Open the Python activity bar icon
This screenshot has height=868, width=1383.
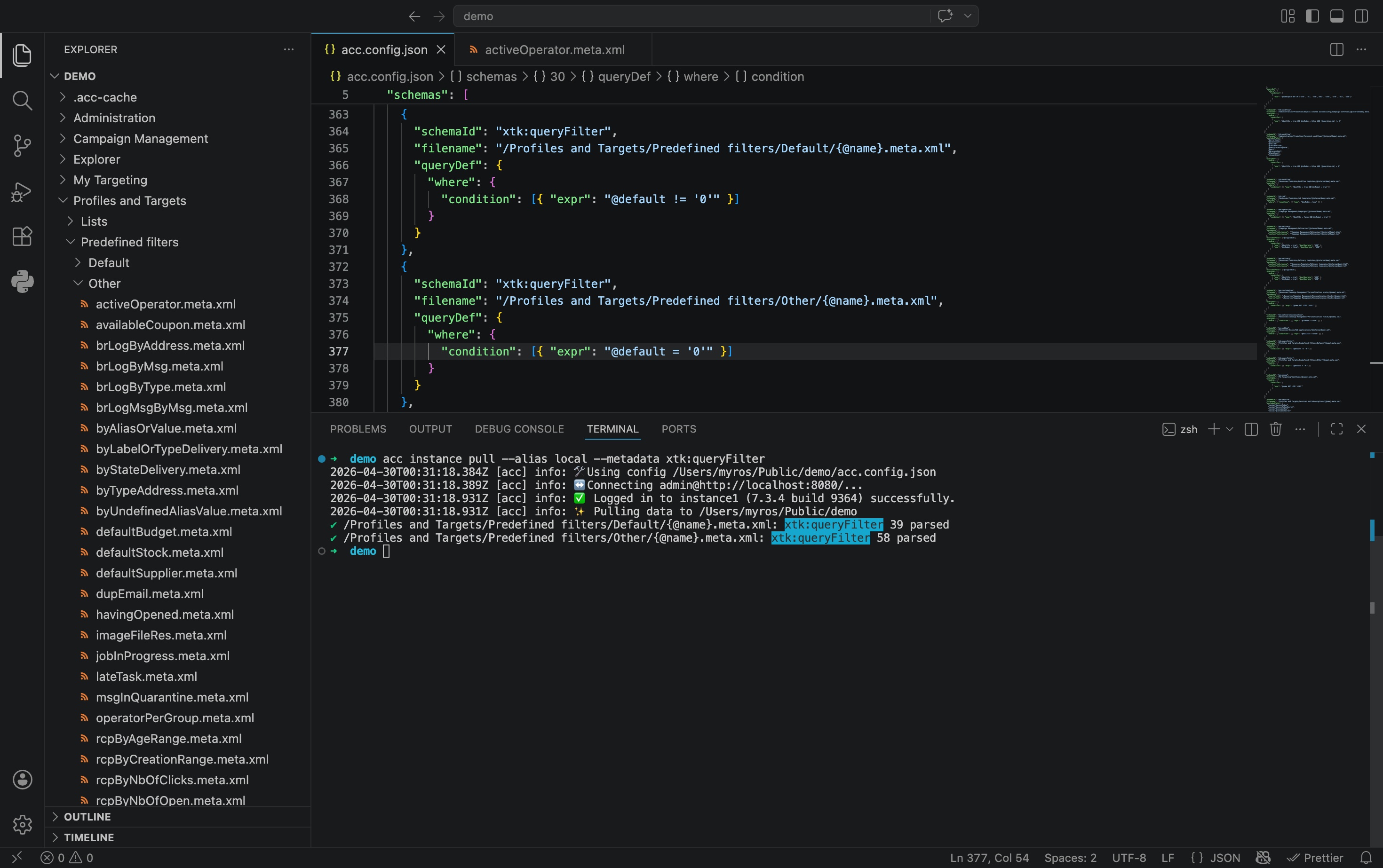tap(23, 281)
